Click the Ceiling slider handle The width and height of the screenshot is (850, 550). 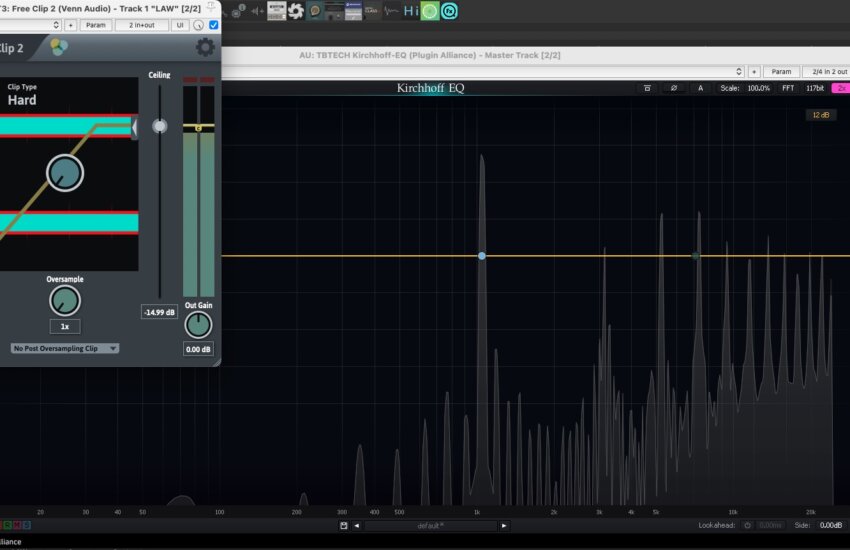coord(159,126)
